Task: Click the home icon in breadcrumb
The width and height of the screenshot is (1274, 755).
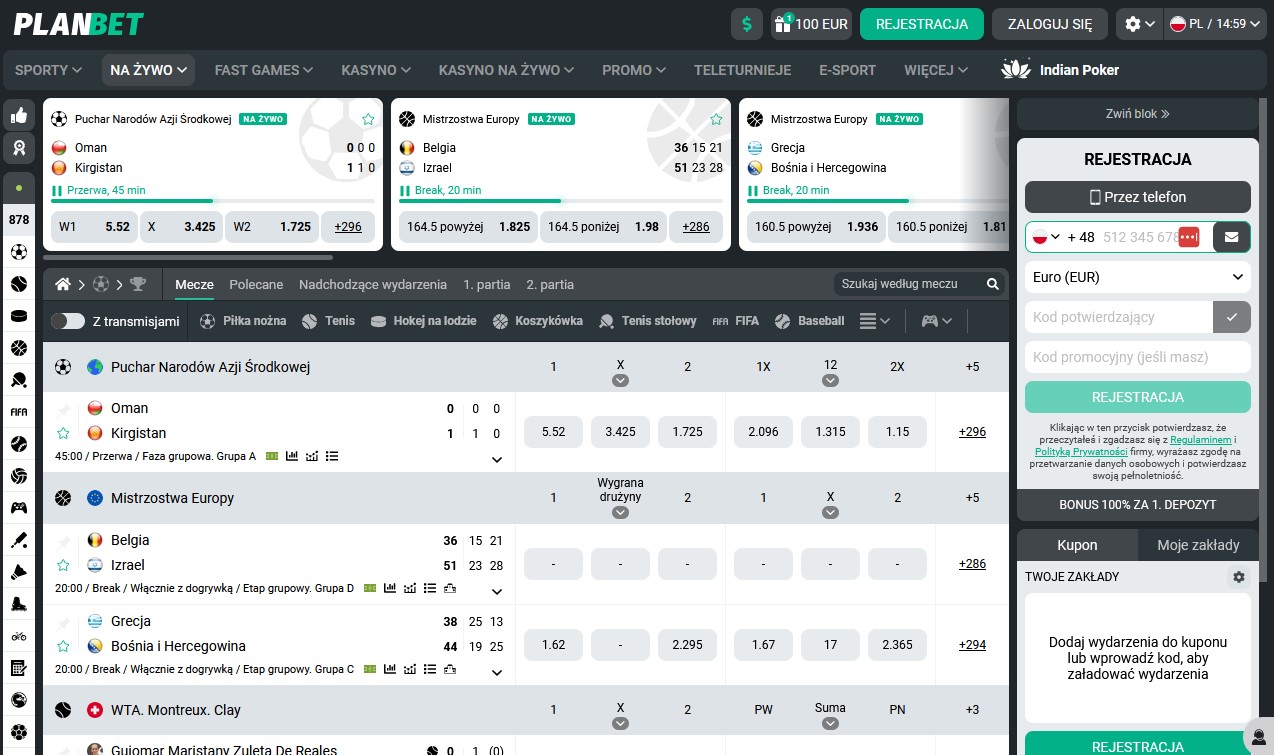Action: click(x=63, y=285)
